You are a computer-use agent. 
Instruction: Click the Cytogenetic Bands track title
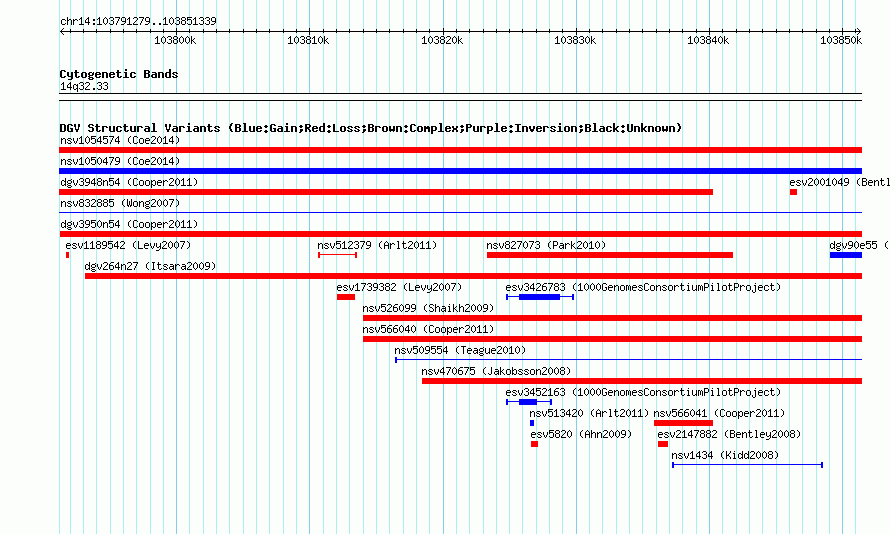[119, 74]
